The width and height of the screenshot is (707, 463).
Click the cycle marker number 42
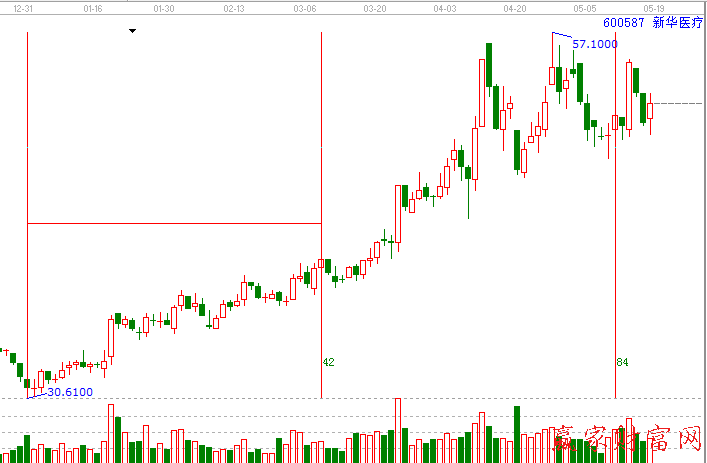[328, 362]
